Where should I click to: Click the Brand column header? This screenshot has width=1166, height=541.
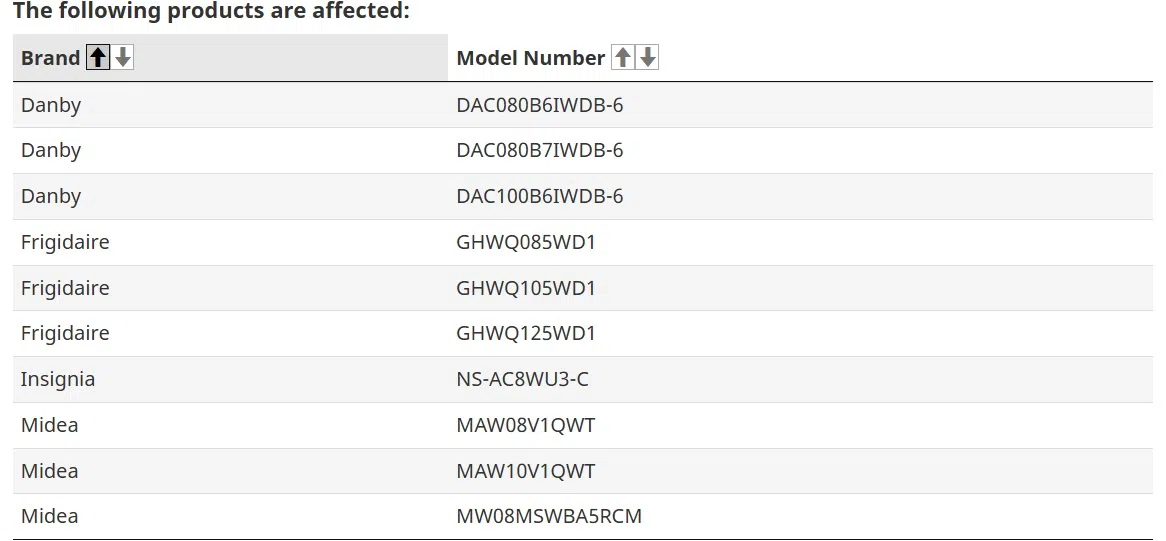click(51, 58)
